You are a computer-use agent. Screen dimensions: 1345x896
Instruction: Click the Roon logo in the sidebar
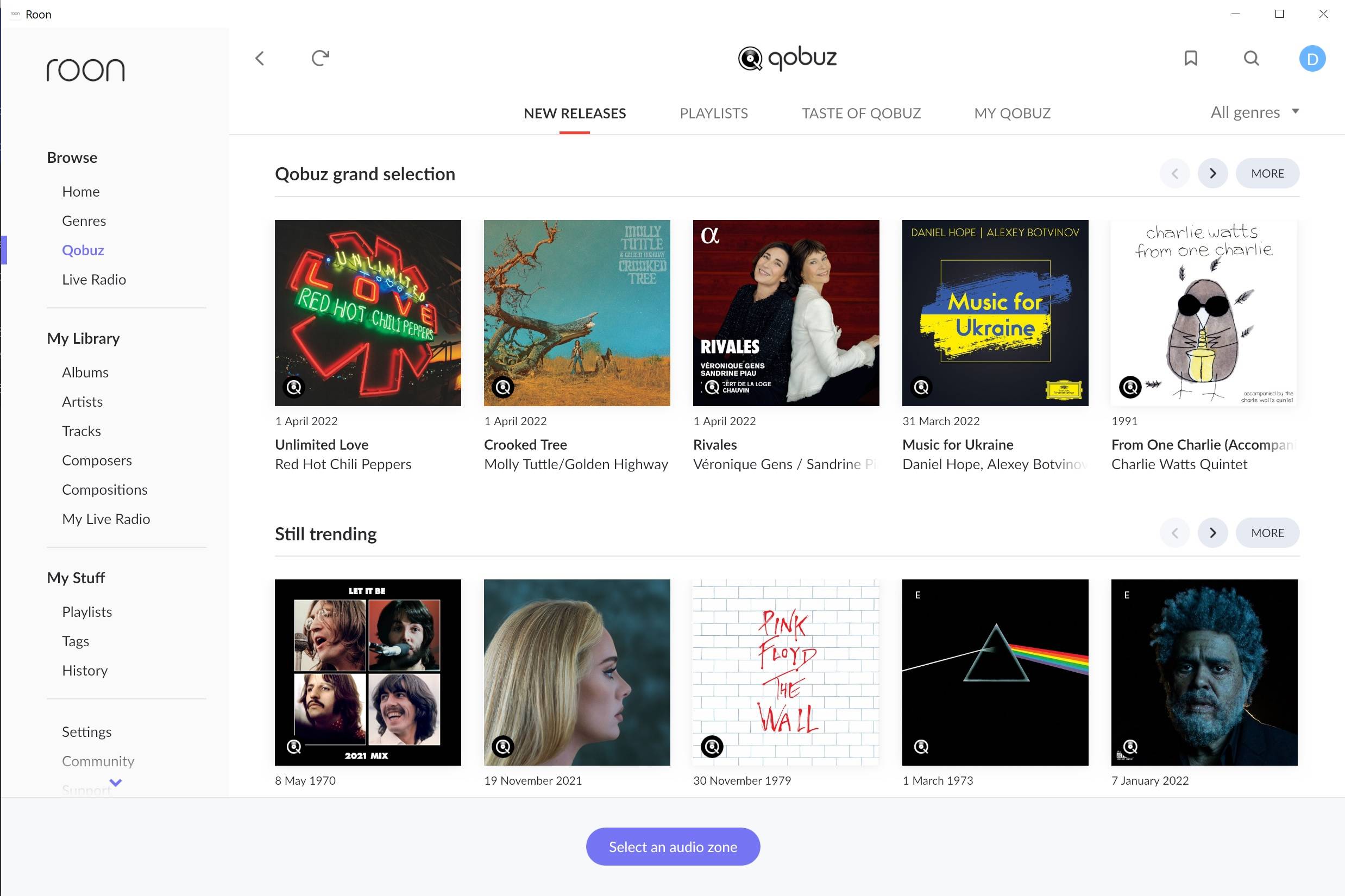click(86, 70)
